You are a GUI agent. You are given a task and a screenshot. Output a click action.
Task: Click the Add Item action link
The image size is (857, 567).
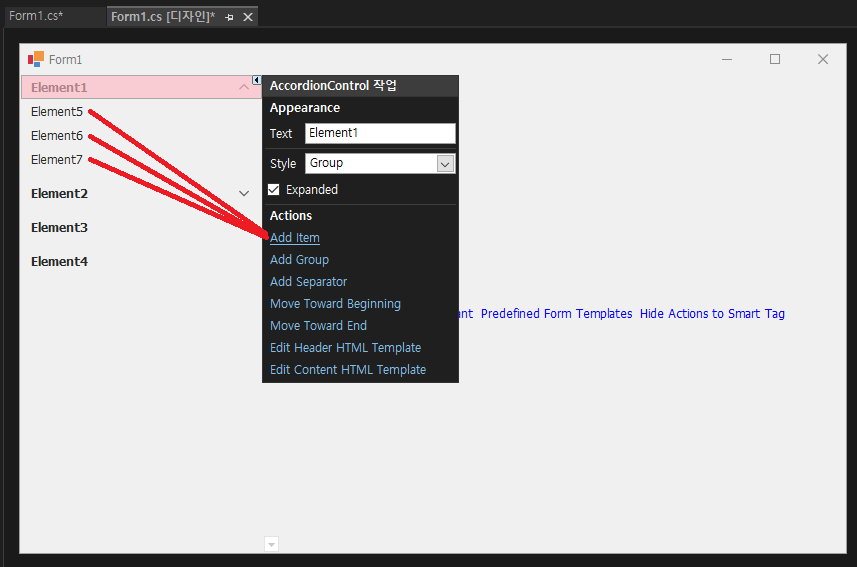pyautogui.click(x=295, y=238)
